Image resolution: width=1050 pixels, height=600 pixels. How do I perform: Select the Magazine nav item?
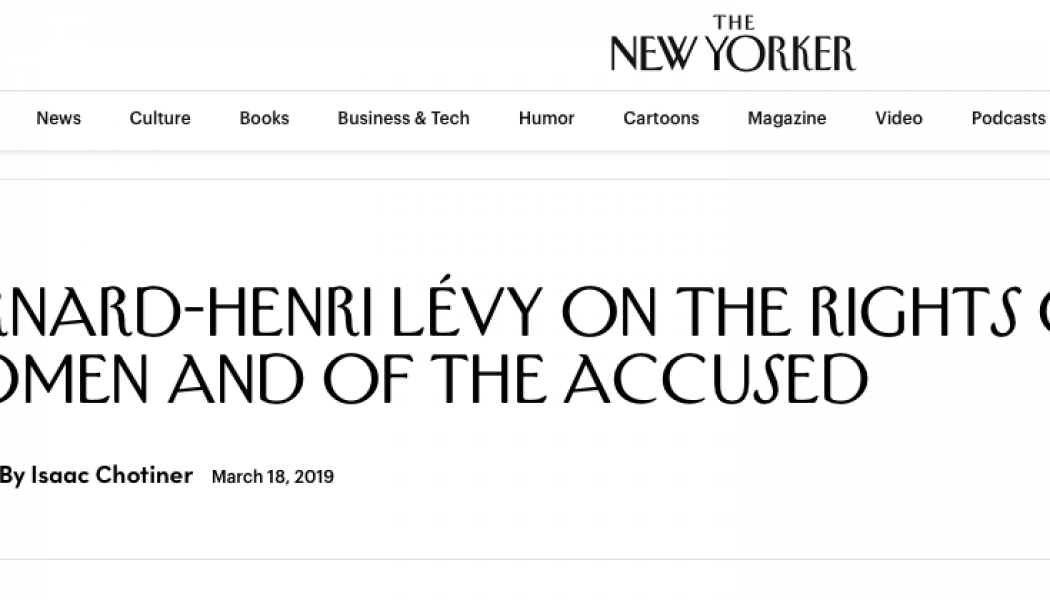[787, 118]
